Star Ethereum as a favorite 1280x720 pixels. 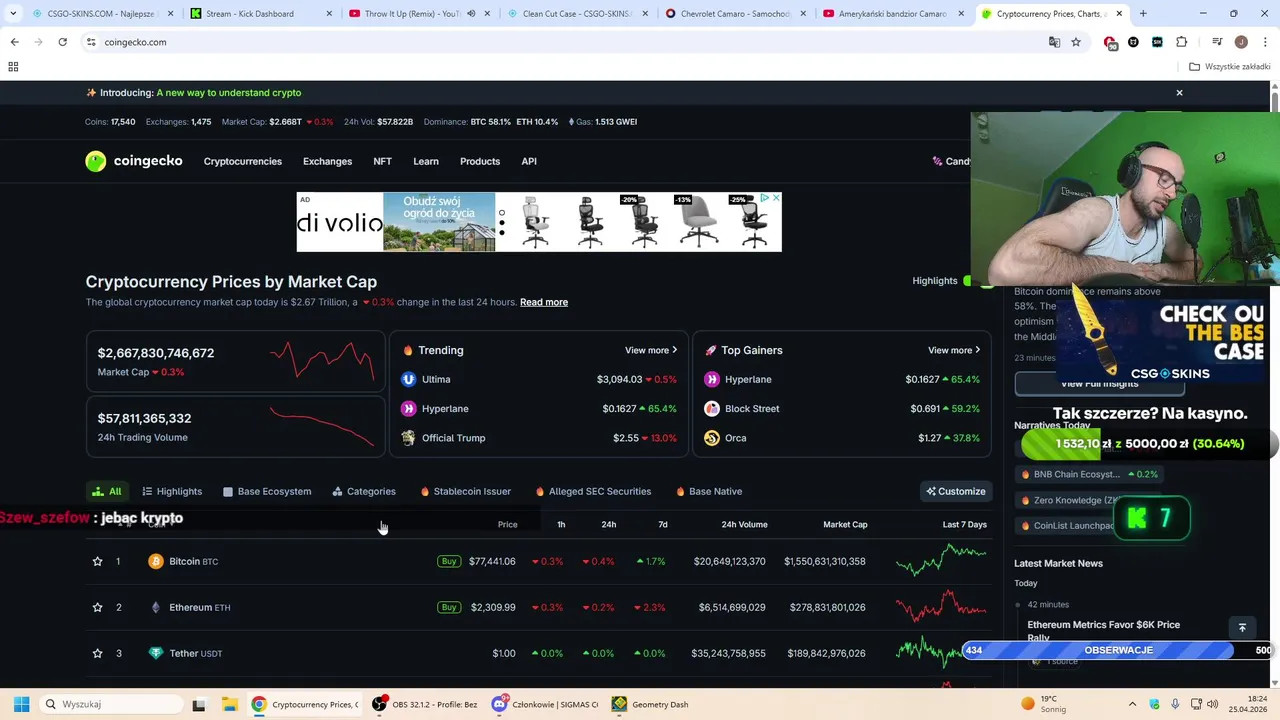(x=97, y=607)
